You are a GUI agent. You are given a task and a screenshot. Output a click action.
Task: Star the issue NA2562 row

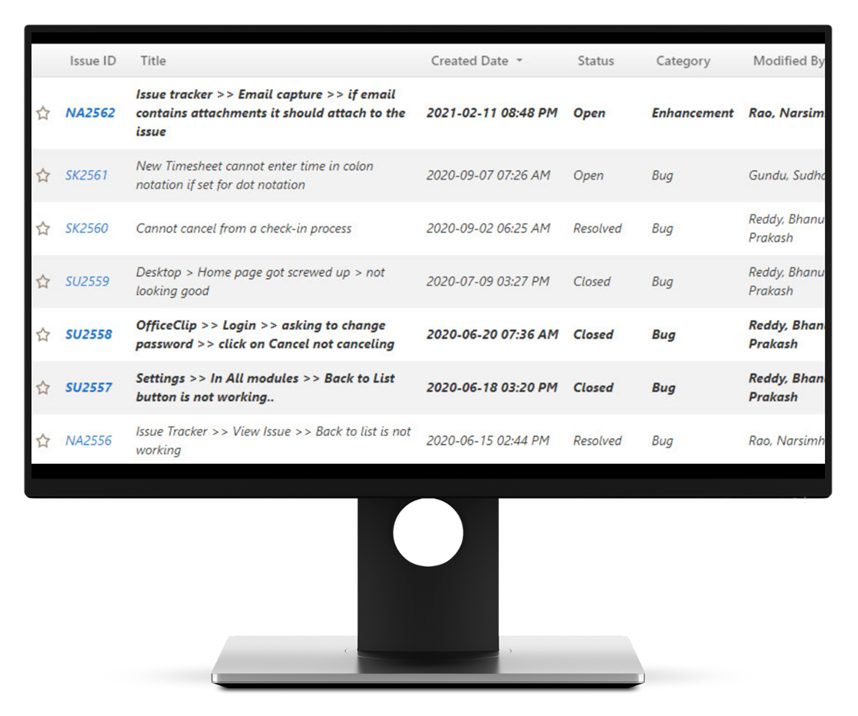(43, 113)
